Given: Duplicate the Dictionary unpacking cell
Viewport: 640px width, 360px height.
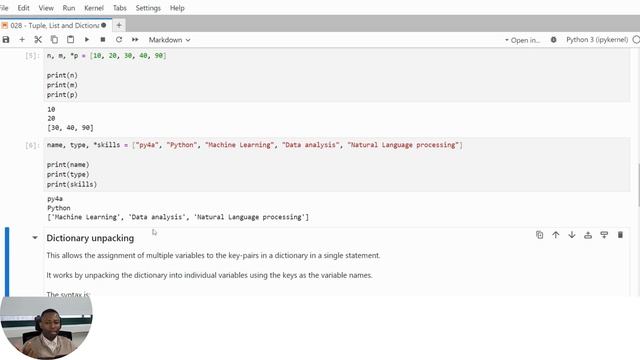Looking at the screenshot, I should [x=540, y=235].
